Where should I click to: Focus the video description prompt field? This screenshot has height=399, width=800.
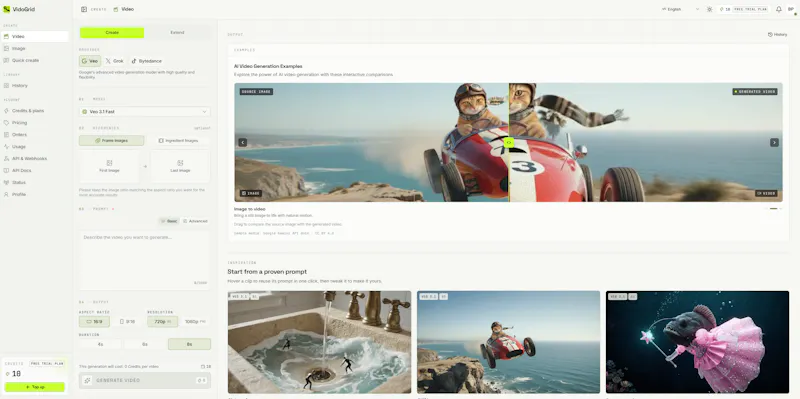click(144, 260)
